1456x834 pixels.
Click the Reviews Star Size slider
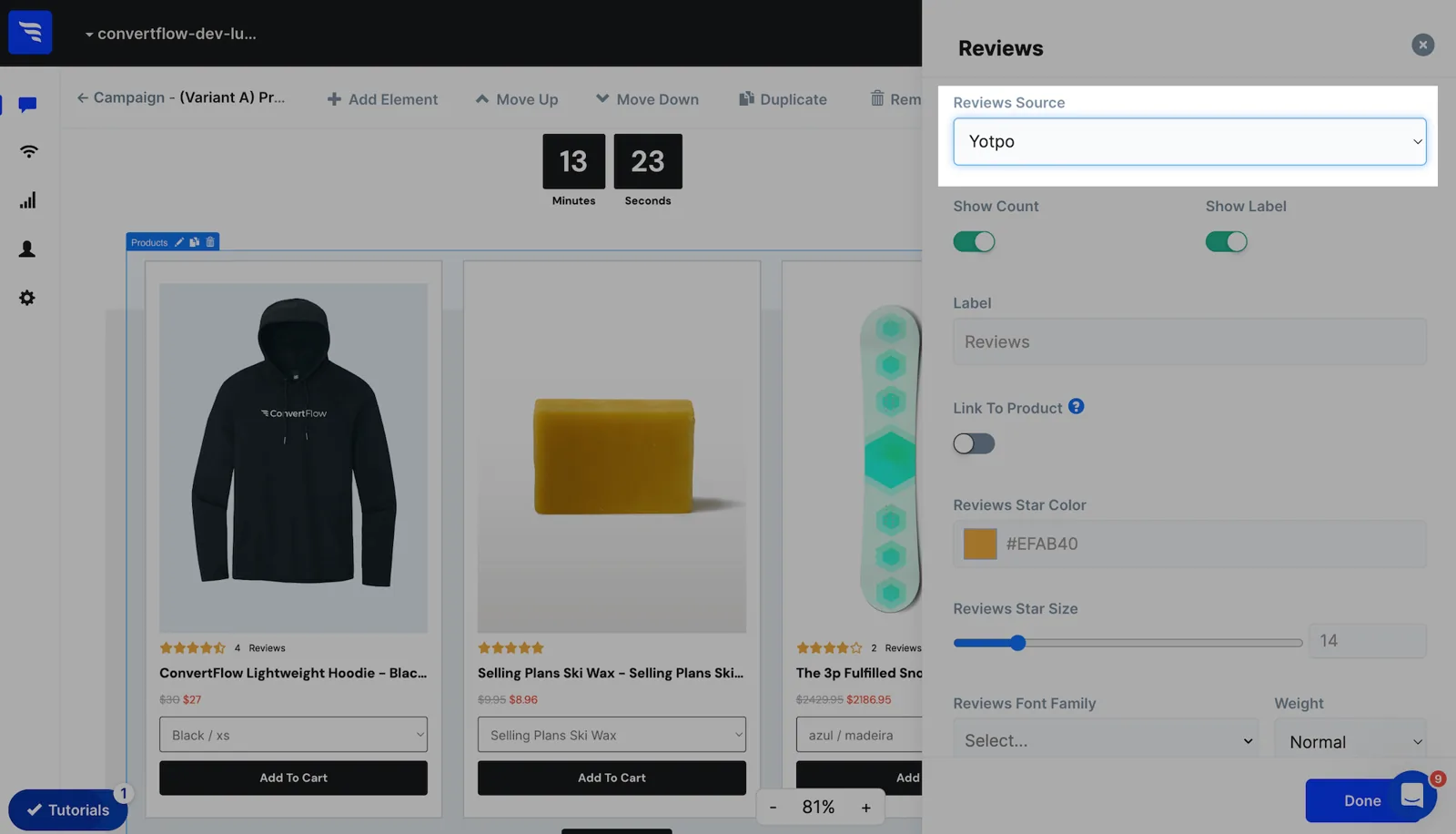click(x=1127, y=643)
